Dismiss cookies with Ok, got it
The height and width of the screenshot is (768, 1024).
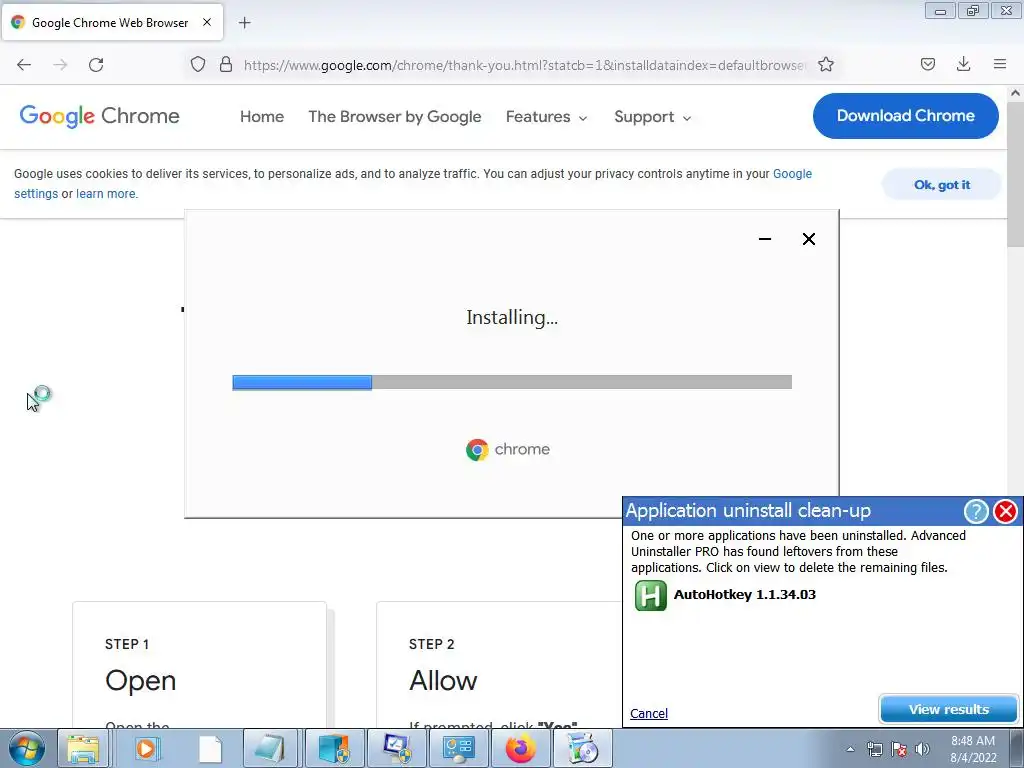click(941, 185)
